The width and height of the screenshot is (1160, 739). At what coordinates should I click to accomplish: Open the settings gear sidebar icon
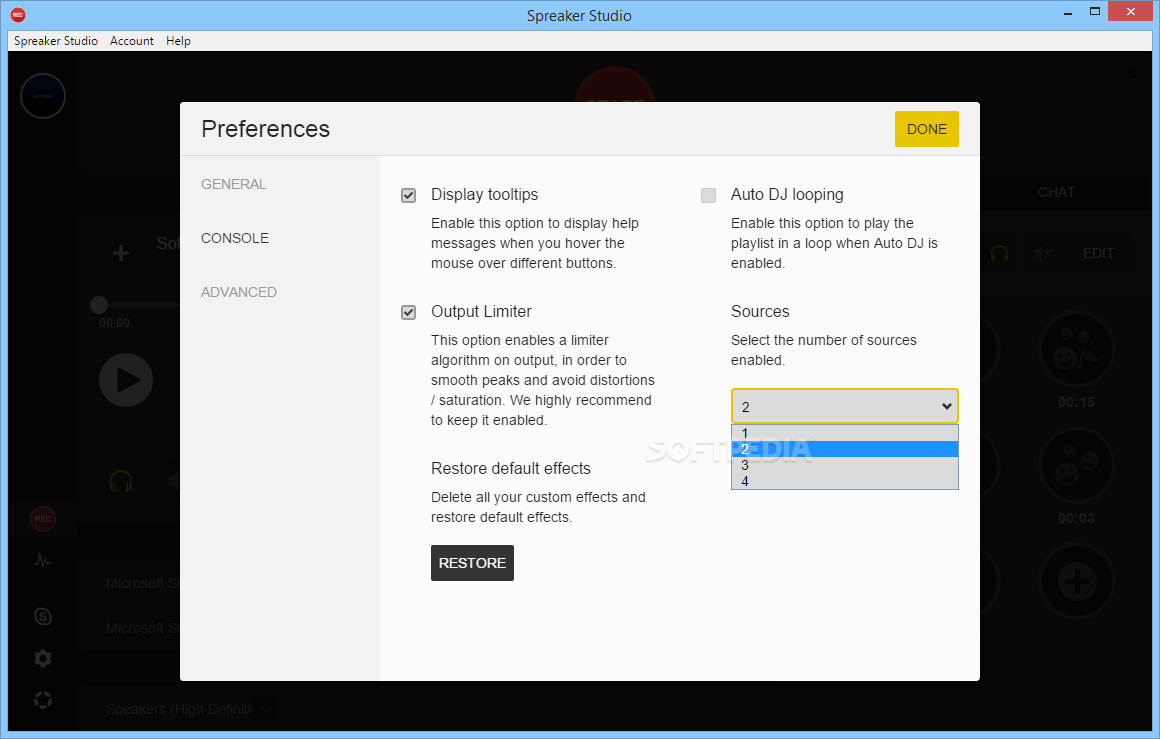tap(43, 658)
